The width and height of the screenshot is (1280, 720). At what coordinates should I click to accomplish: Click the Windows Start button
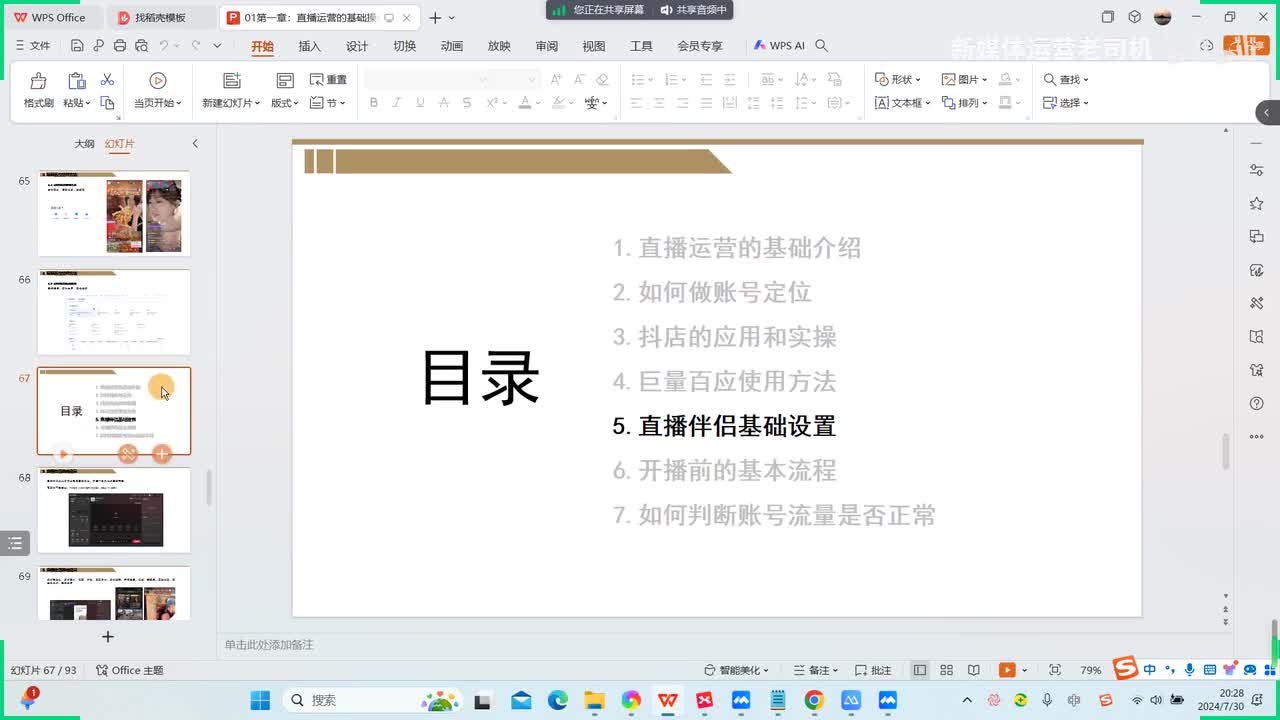[260, 700]
